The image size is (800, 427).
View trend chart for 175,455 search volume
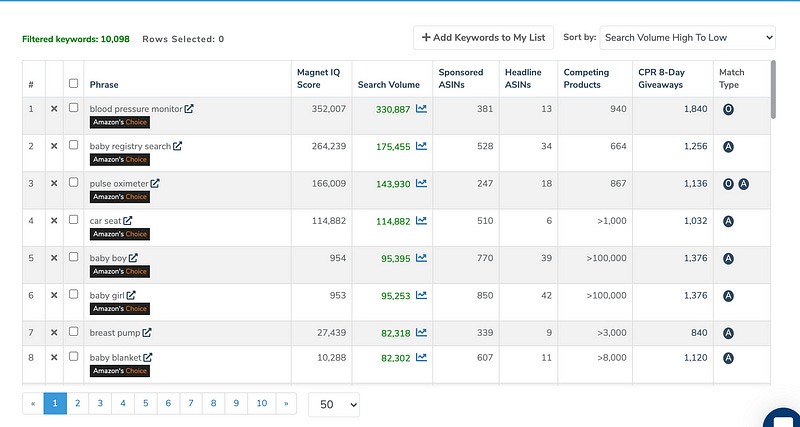coord(421,146)
